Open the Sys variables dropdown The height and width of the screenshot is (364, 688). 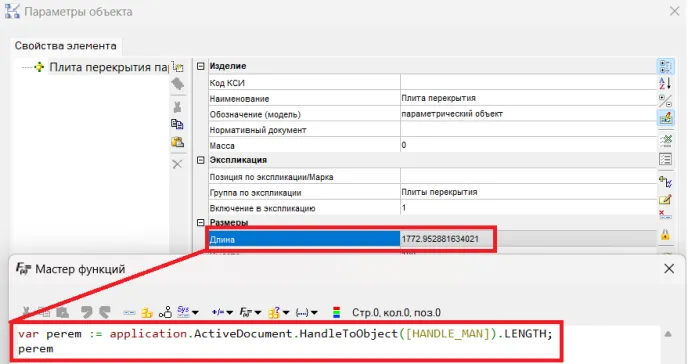pyautogui.click(x=188, y=312)
